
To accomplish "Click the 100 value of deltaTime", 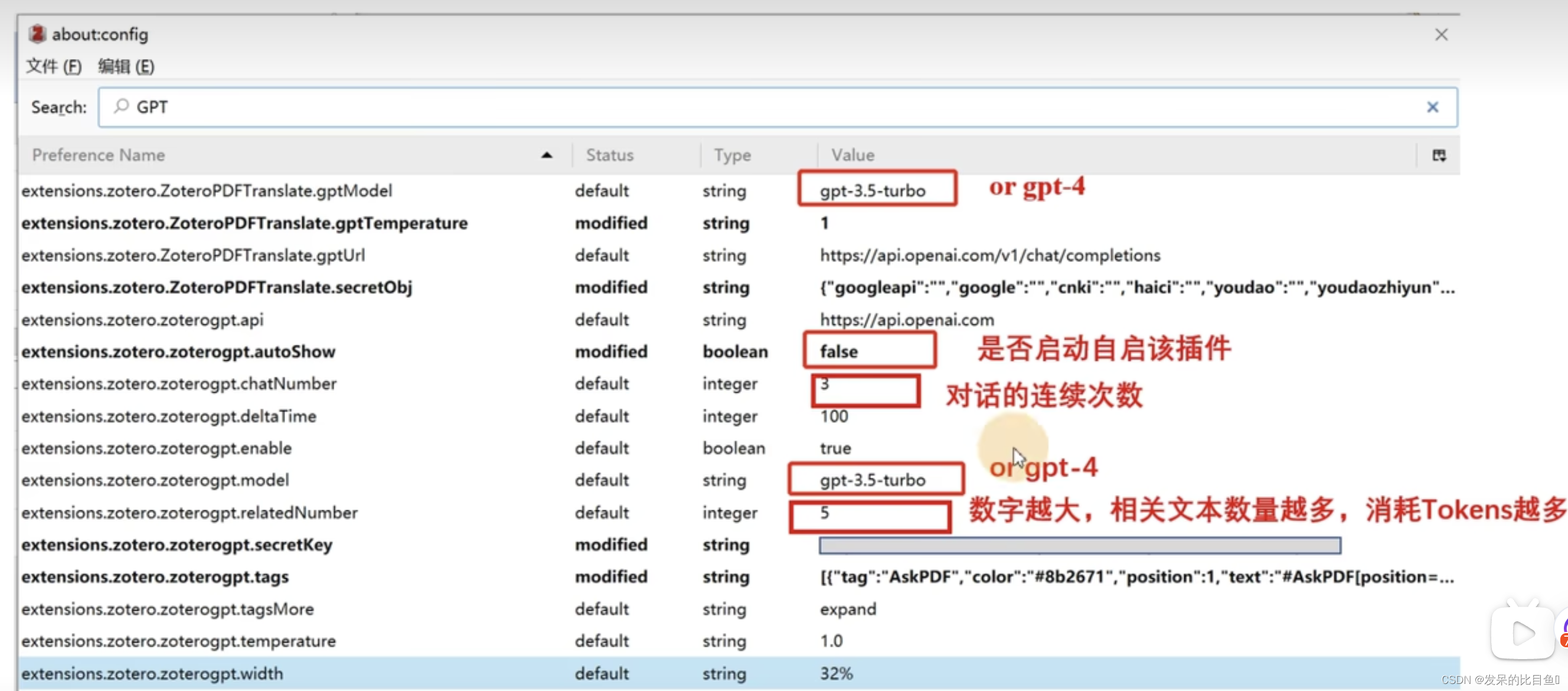I will point(834,416).
